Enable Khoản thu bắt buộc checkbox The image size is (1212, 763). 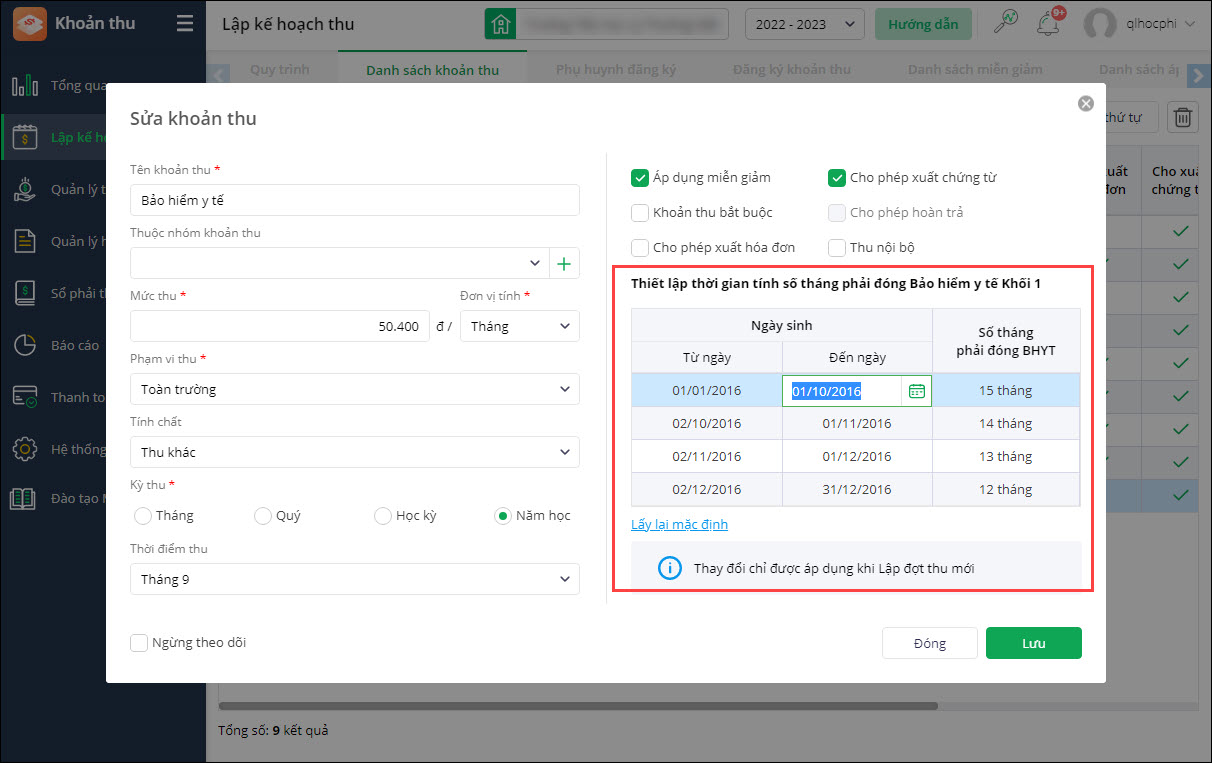(x=640, y=212)
